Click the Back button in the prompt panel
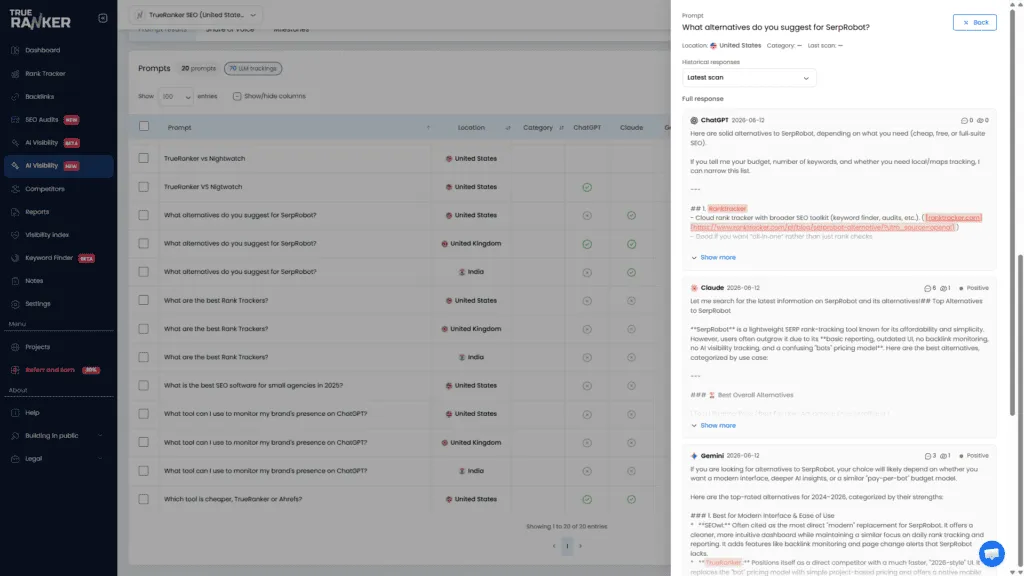 click(x=974, y=22)
